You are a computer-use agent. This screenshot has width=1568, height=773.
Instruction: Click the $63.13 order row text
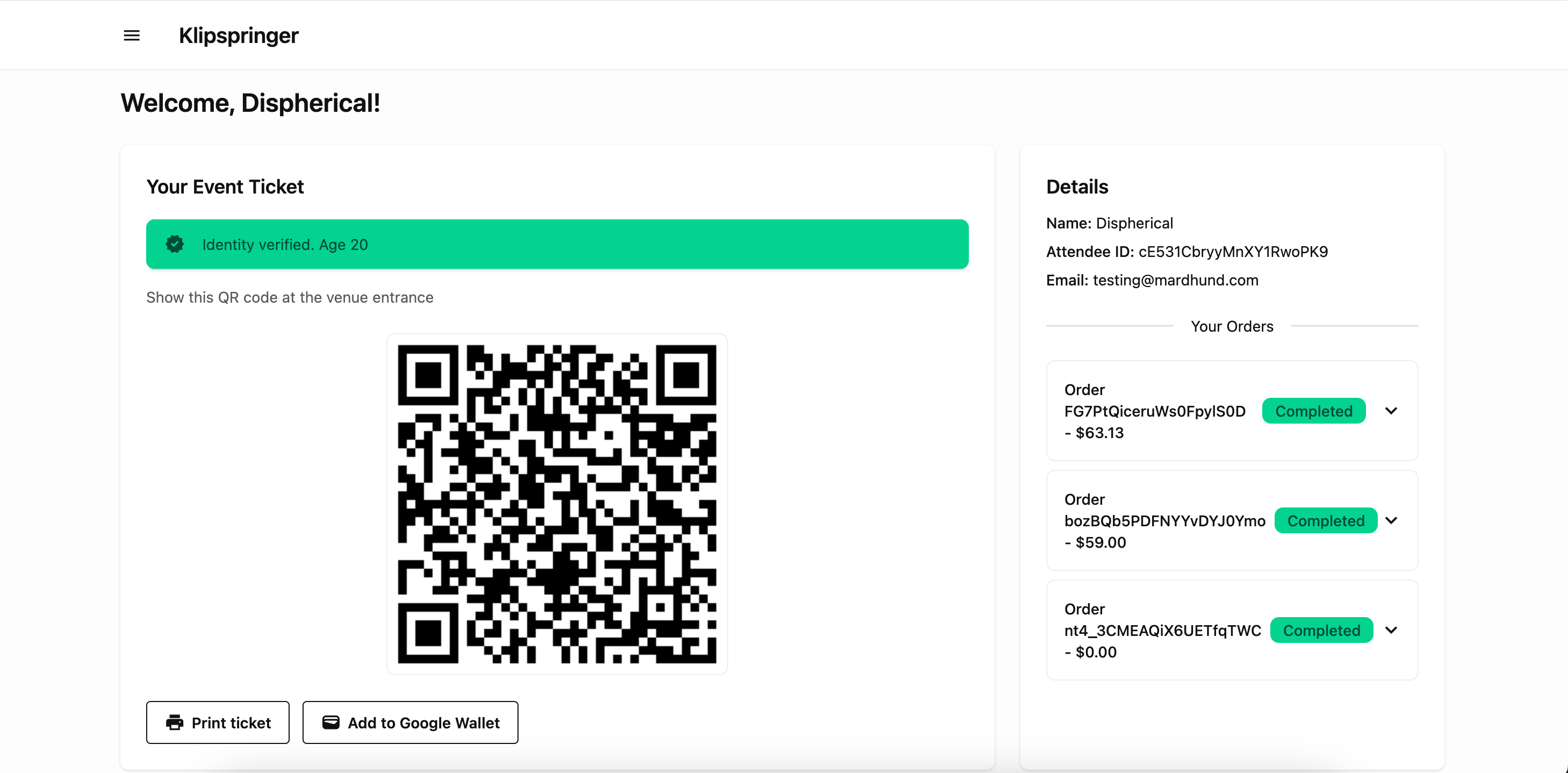pyautogui.click(x=1154, y=411)
